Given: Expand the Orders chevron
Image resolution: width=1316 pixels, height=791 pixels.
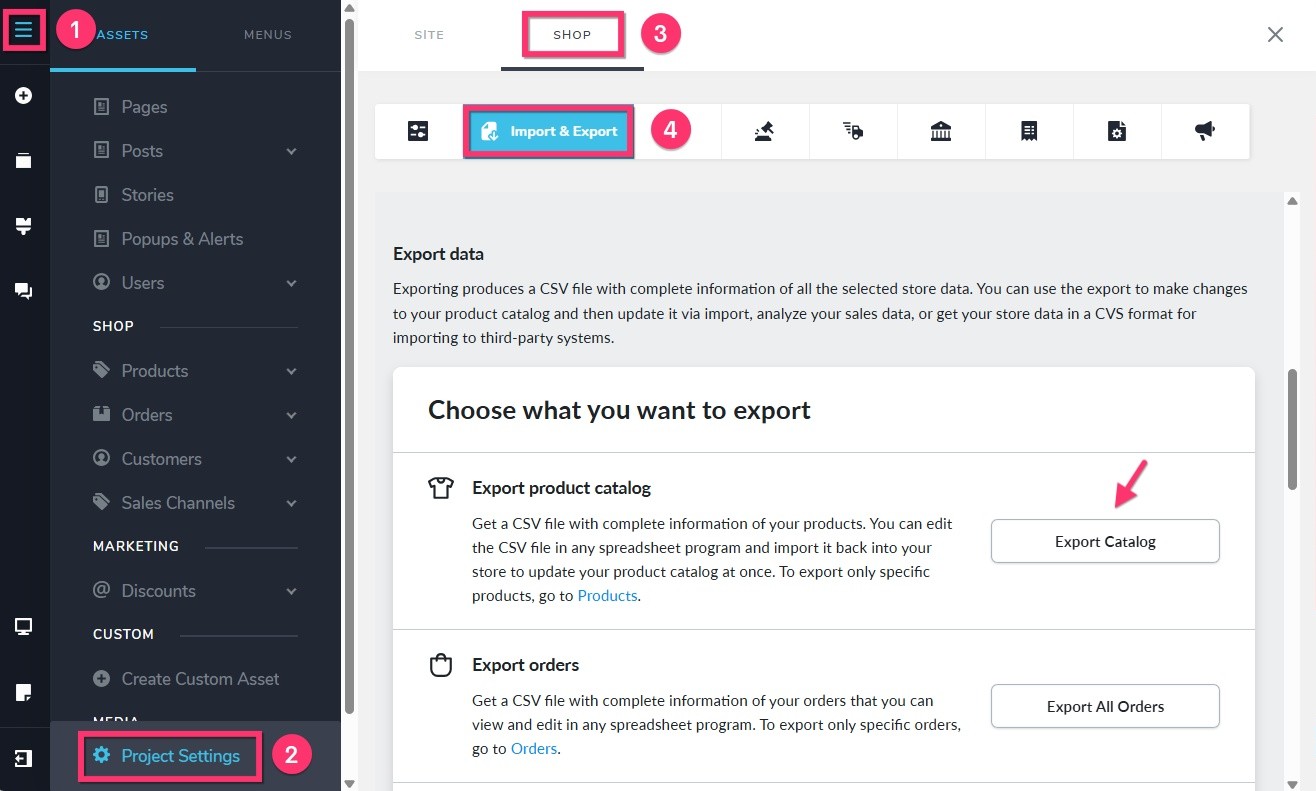Looking at the screenshot, I should pos(291,415).
